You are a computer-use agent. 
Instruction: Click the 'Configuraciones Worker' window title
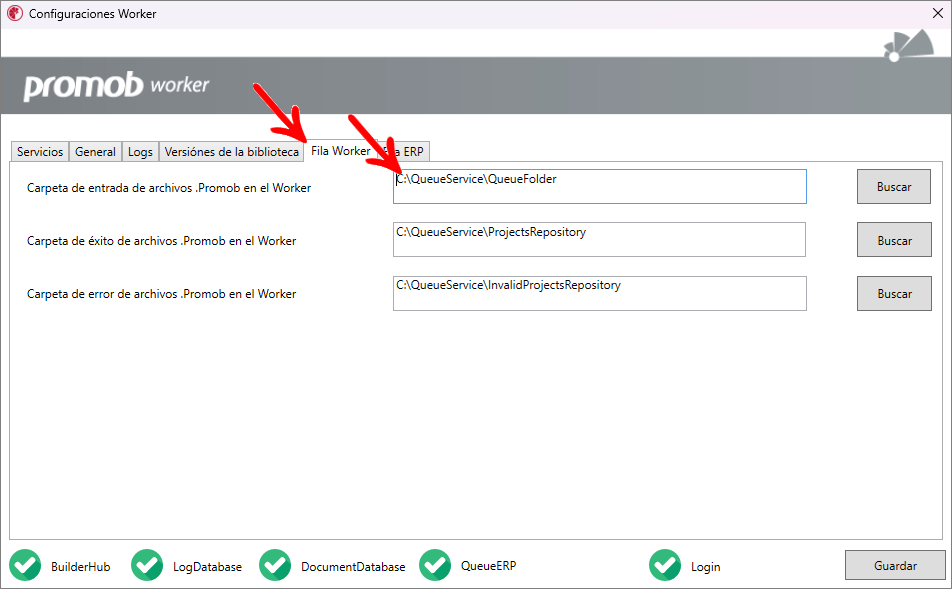[92, 13]
